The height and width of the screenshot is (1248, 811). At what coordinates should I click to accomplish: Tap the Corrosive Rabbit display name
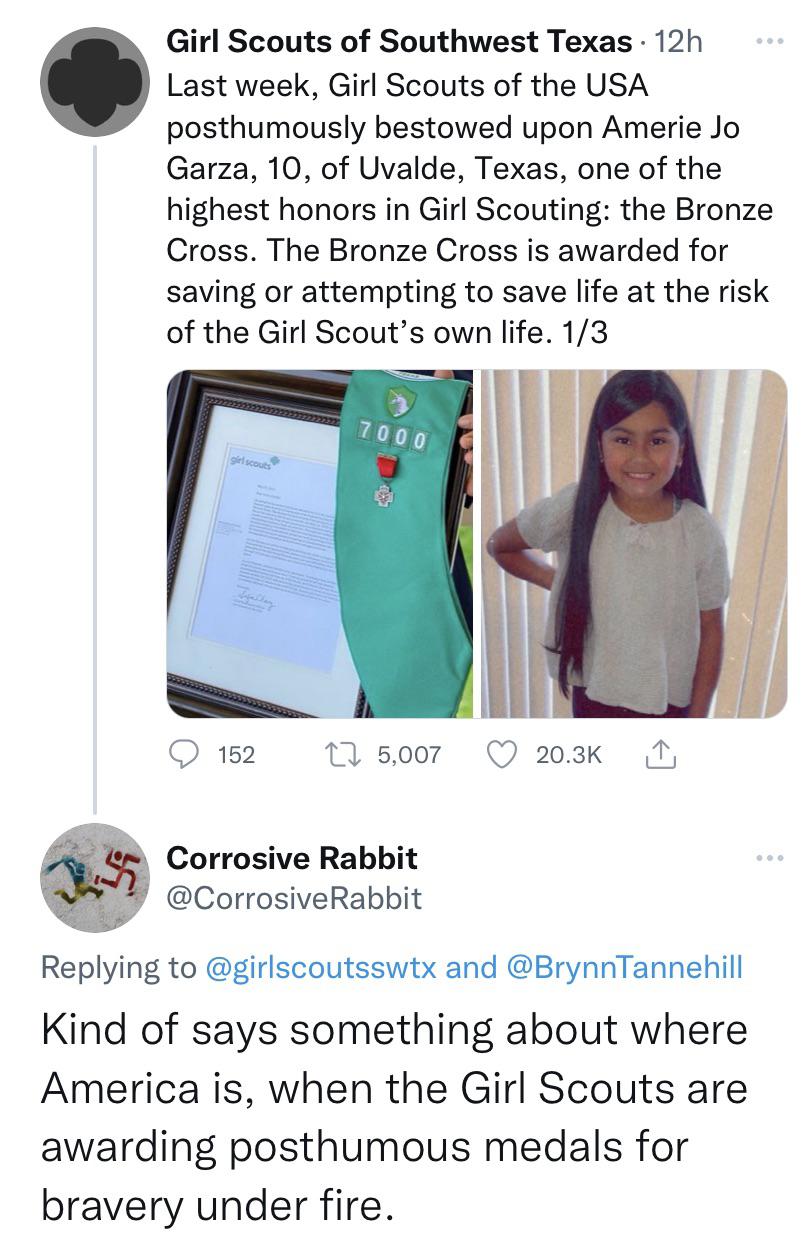pos(291,858)
